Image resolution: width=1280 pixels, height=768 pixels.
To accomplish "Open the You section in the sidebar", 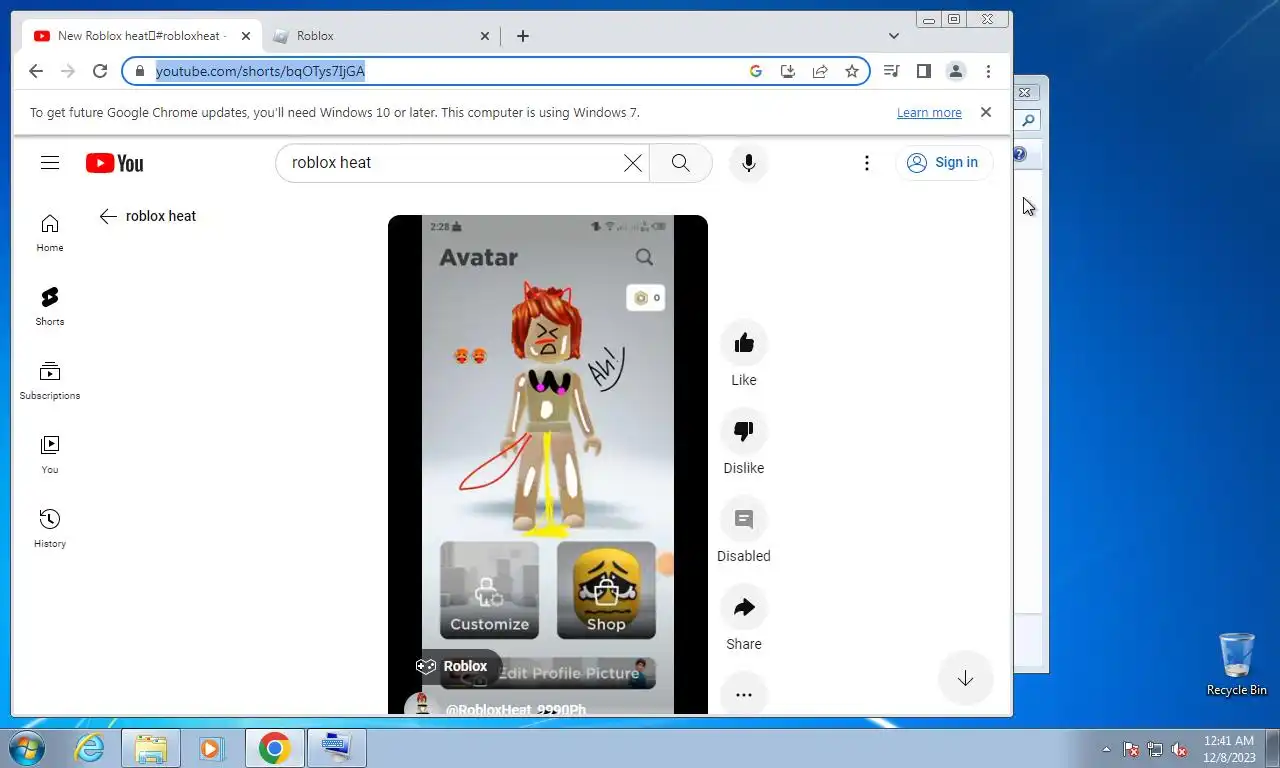I will tap(50, 455).
